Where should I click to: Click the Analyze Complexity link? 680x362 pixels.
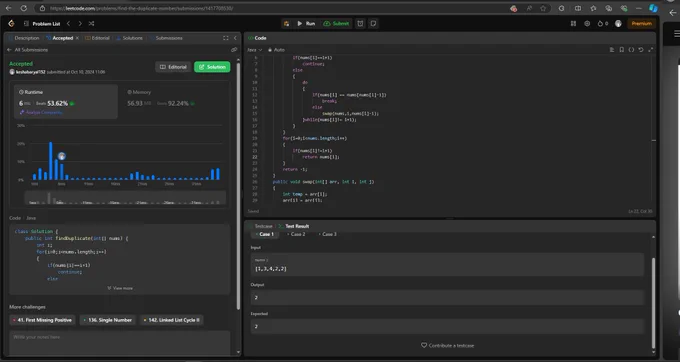click(x=41, y=112)
